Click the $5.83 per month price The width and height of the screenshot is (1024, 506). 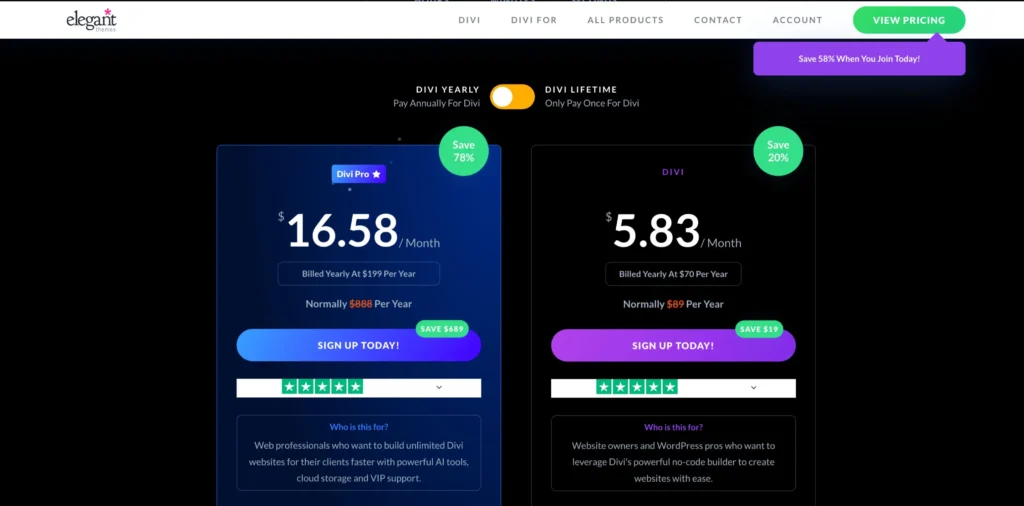(673, 230)
